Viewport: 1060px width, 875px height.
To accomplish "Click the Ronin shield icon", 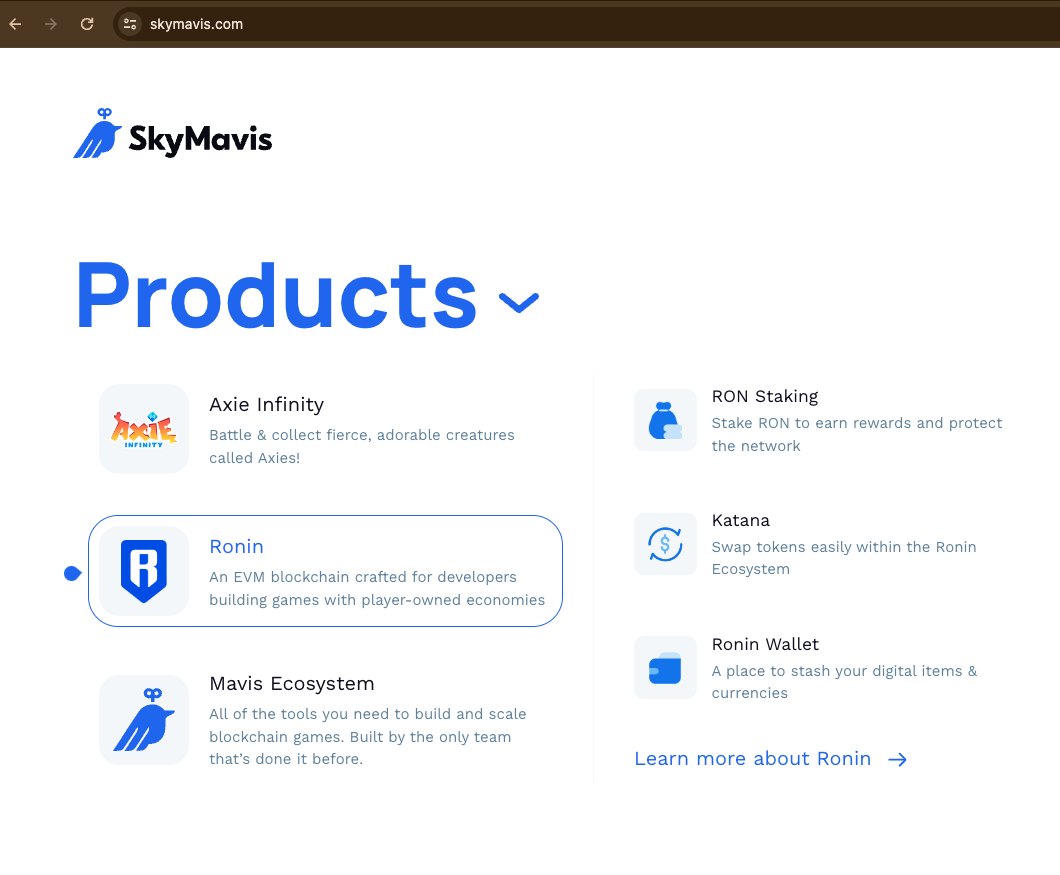I will [144, 571].
